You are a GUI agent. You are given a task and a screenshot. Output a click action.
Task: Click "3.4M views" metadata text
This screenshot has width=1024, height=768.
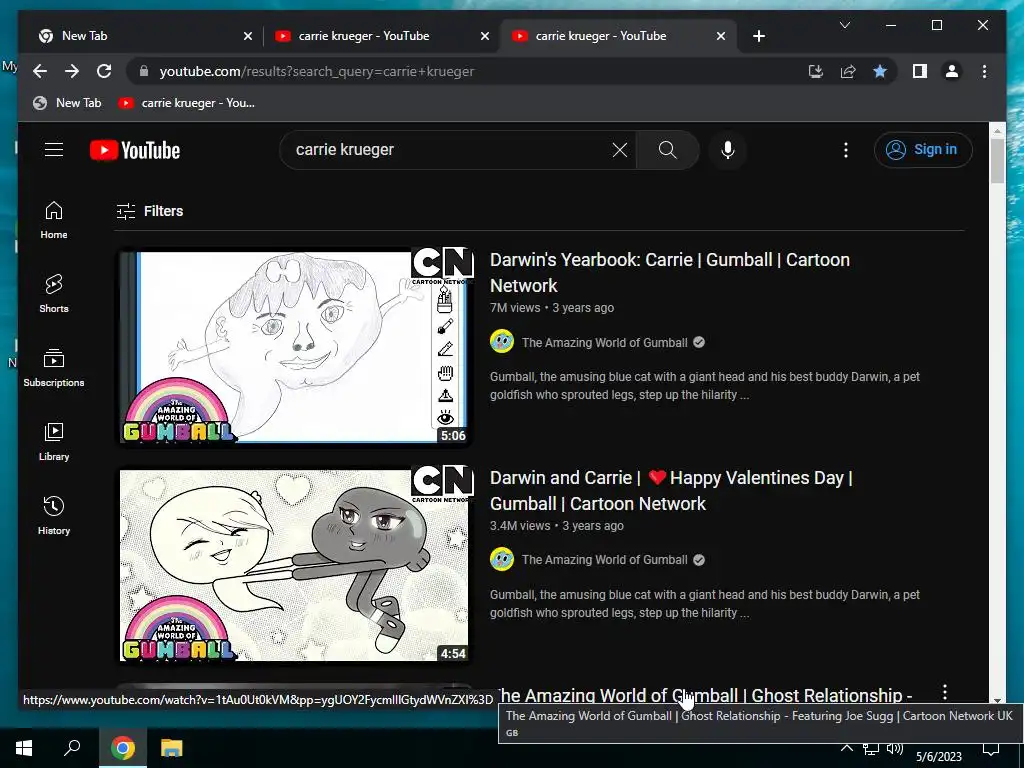[x=520, y=526]
